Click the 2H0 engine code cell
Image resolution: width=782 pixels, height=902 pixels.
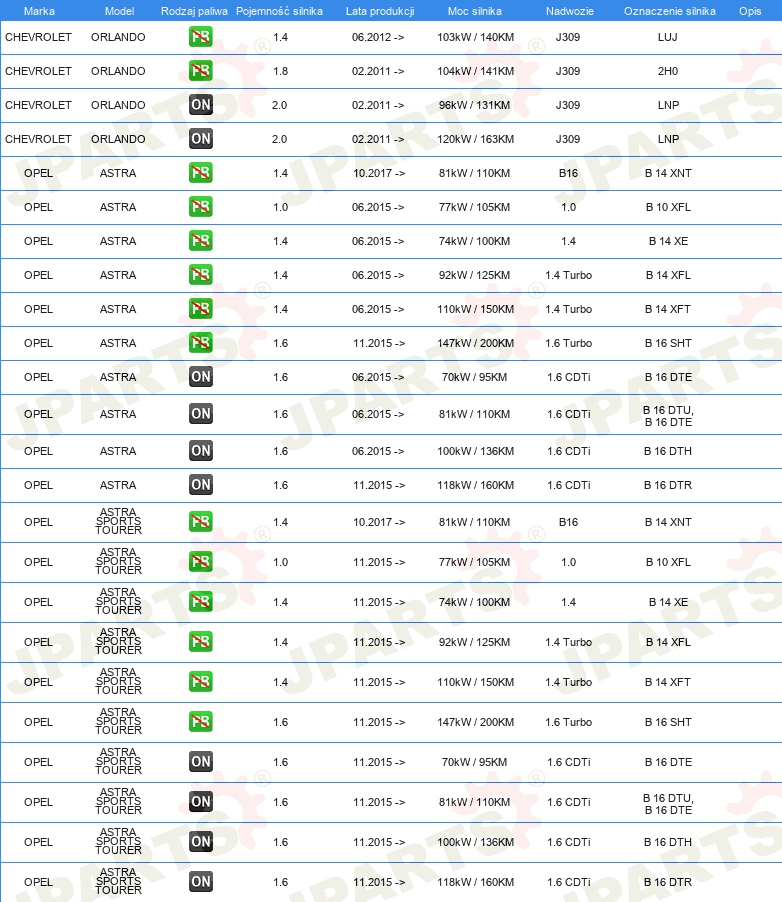click(667, 71)
